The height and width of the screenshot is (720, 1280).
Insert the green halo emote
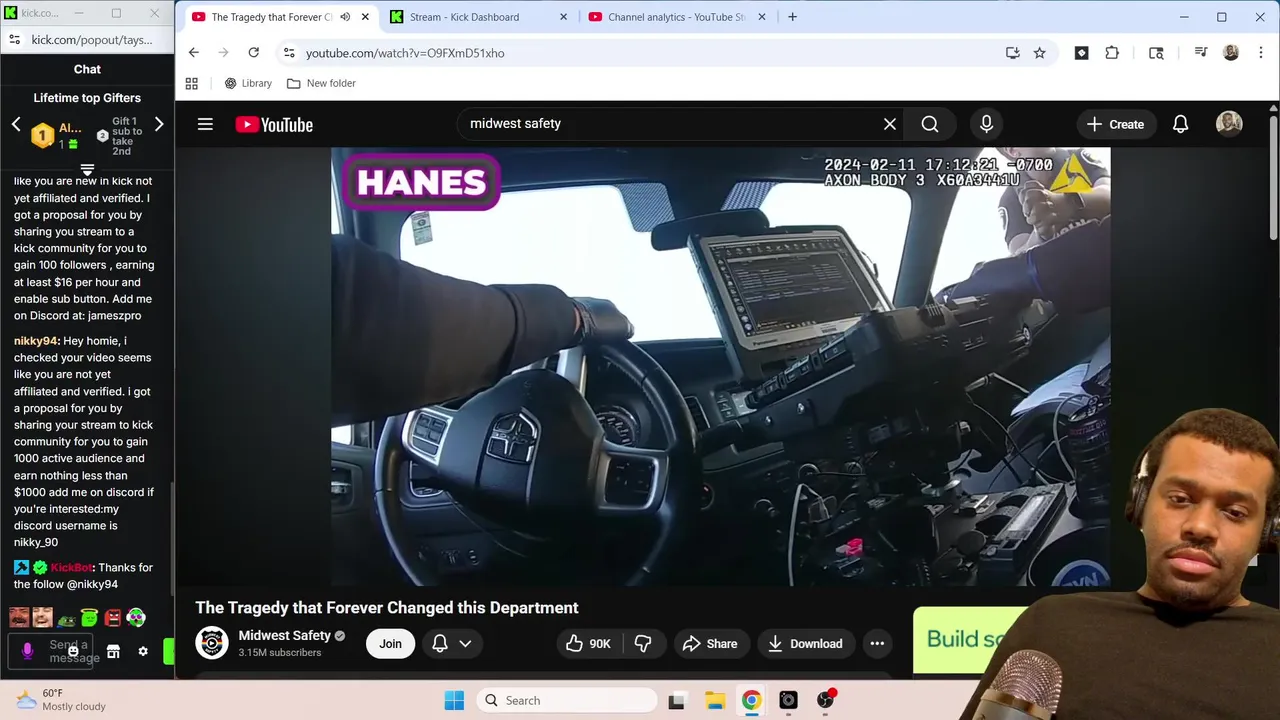click(x=89, y=618)
